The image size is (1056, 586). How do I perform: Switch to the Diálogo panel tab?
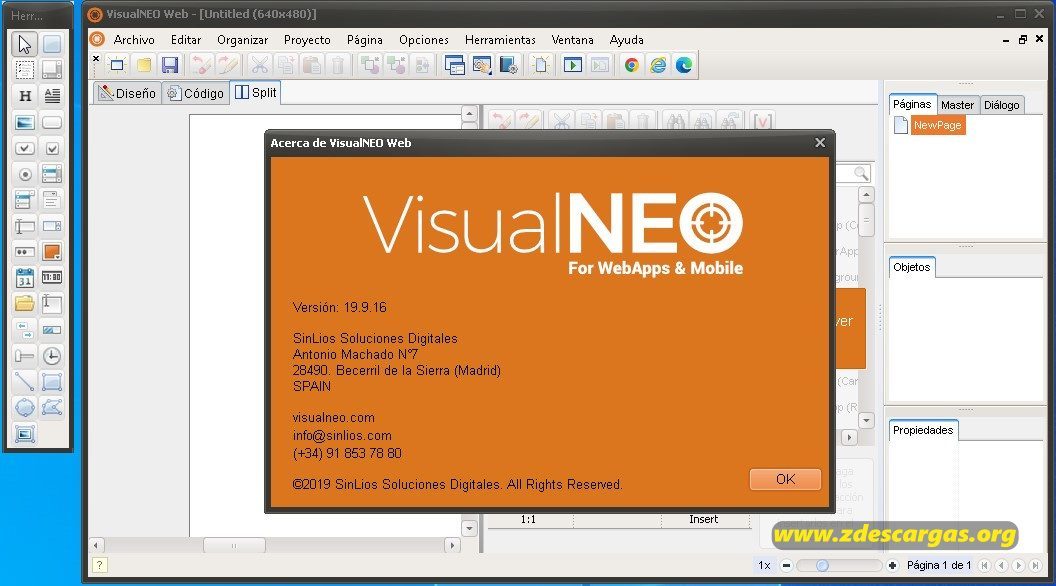[1001, 105]
